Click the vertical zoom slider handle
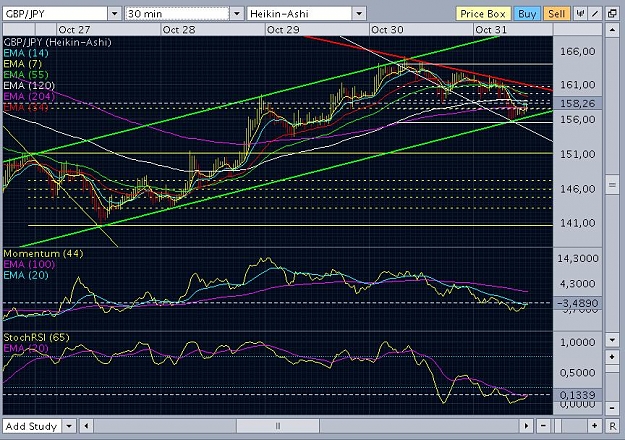Image resolution: width=625 pixels, height=440 pixels. (612, 369)
